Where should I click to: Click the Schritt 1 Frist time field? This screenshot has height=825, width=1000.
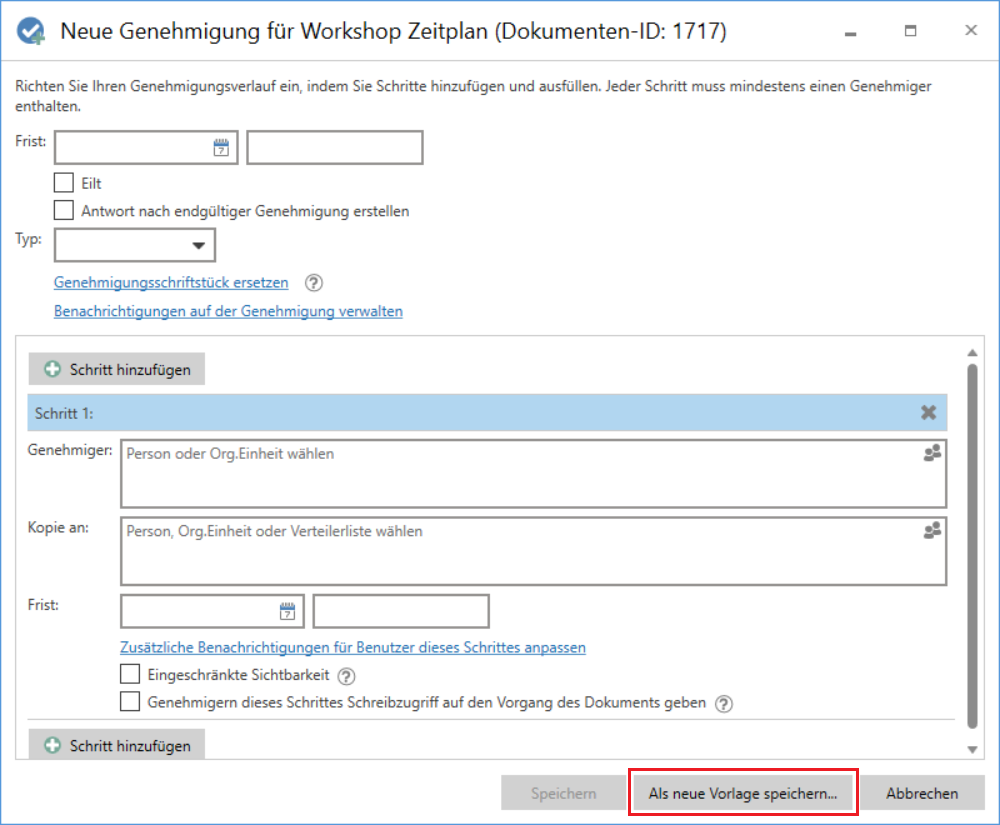[401, 611]
